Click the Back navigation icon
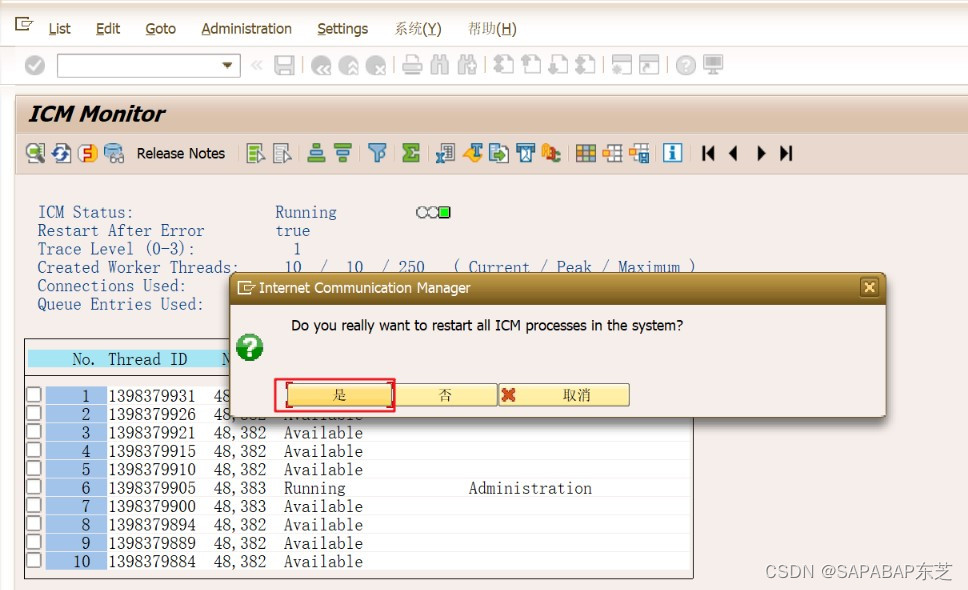968x590 pixels. [x=322, y=66]
